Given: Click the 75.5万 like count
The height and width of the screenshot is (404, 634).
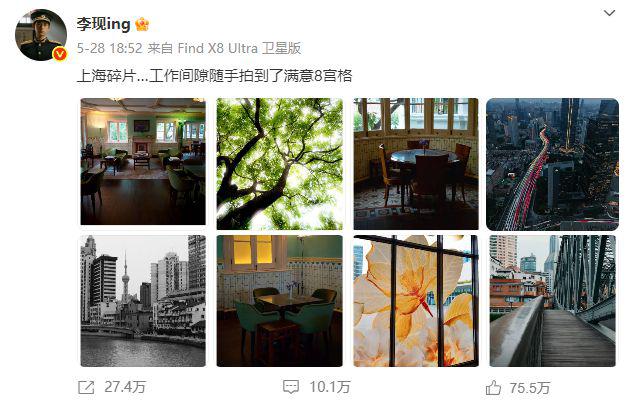Looking at the screenshot, I should click(x=530, y=388).
